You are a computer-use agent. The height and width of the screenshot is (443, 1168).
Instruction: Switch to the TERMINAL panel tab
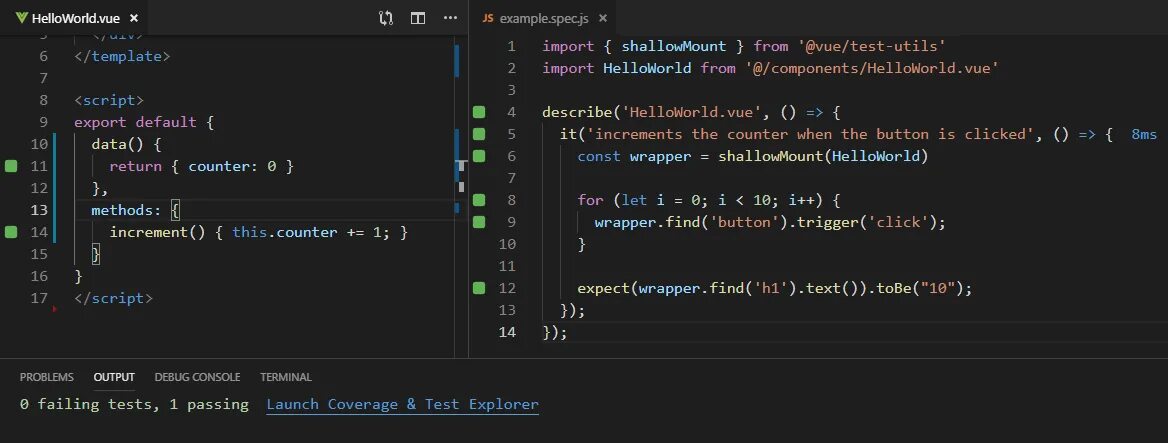coord(286,377)
